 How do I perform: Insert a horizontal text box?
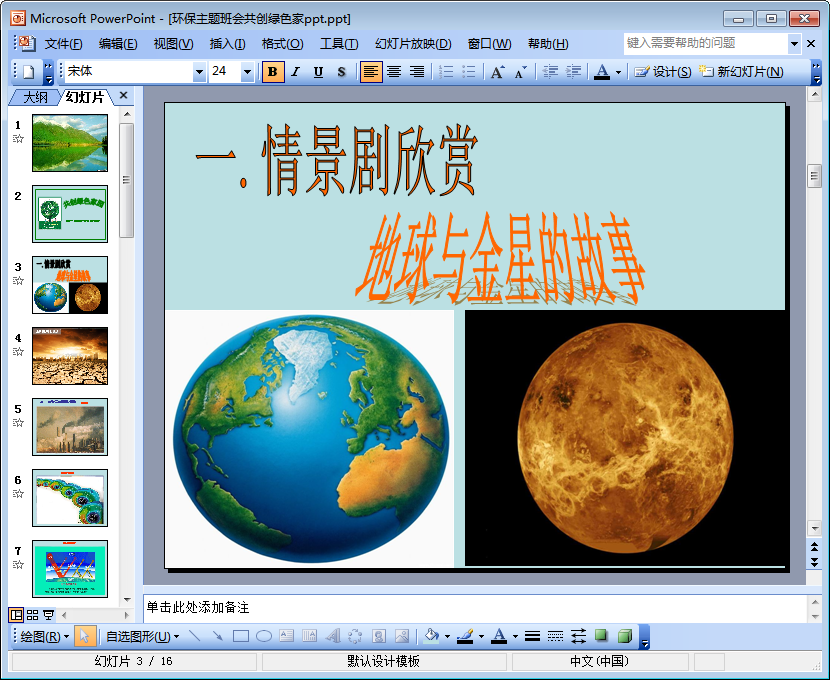[286, 637]
